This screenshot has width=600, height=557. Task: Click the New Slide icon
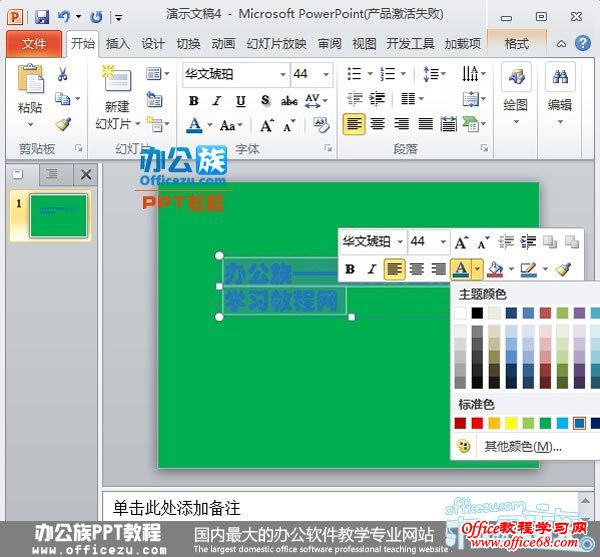click(117, 82)
